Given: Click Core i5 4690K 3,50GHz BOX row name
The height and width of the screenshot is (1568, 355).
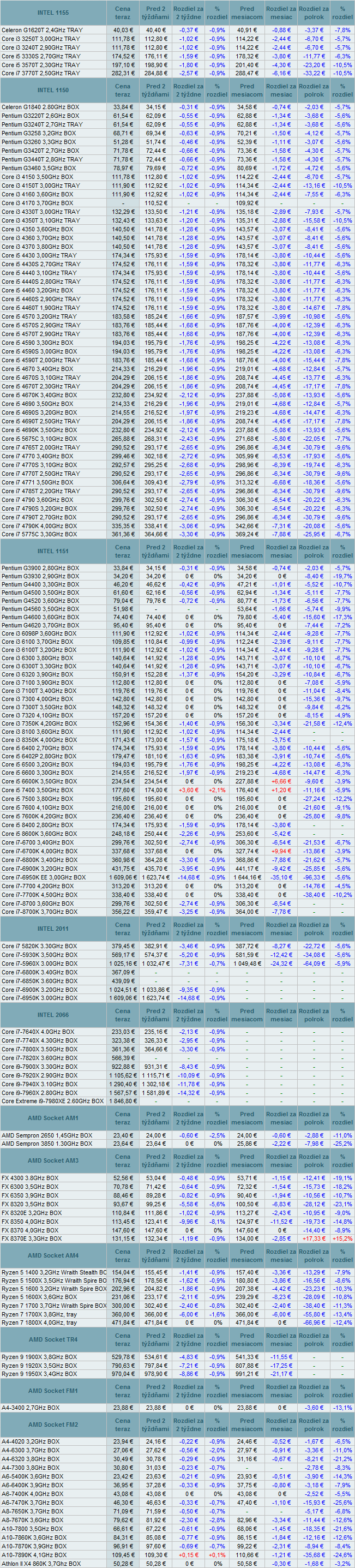Looking at the screenshot, I should (x=39, y=430).
